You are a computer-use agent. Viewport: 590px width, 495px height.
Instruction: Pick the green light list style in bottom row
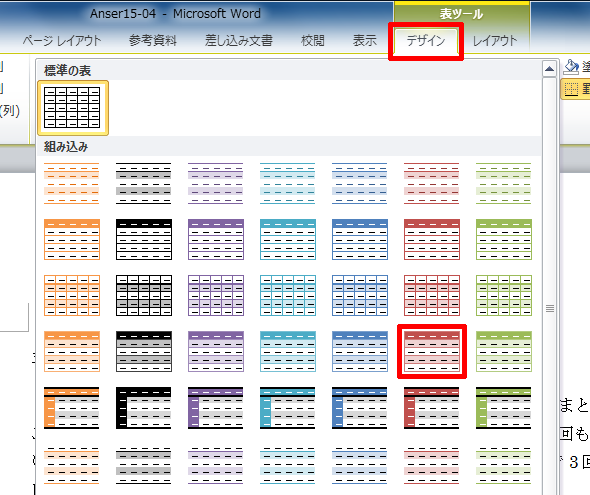coord(504,465)
